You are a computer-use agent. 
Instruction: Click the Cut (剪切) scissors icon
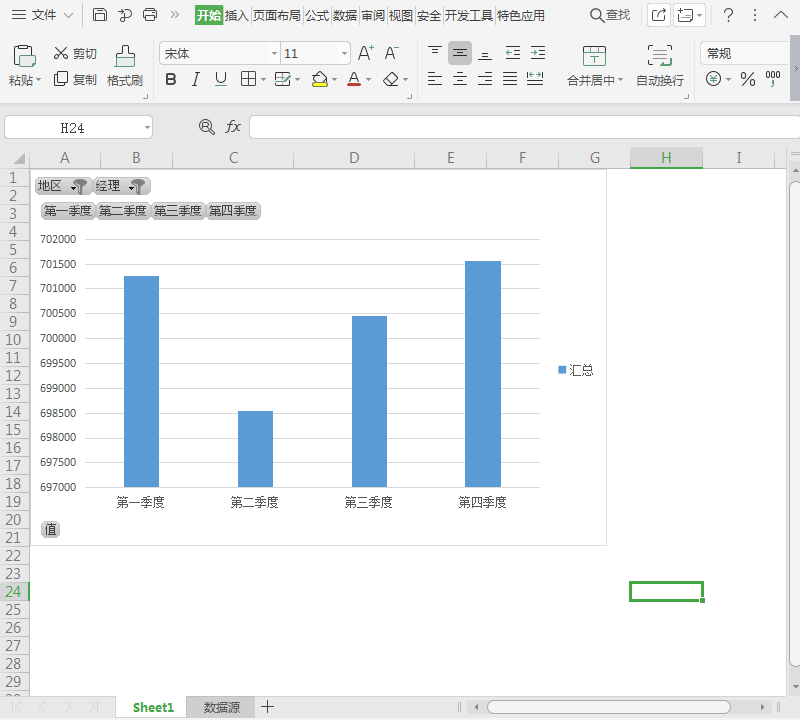[61, 53]
